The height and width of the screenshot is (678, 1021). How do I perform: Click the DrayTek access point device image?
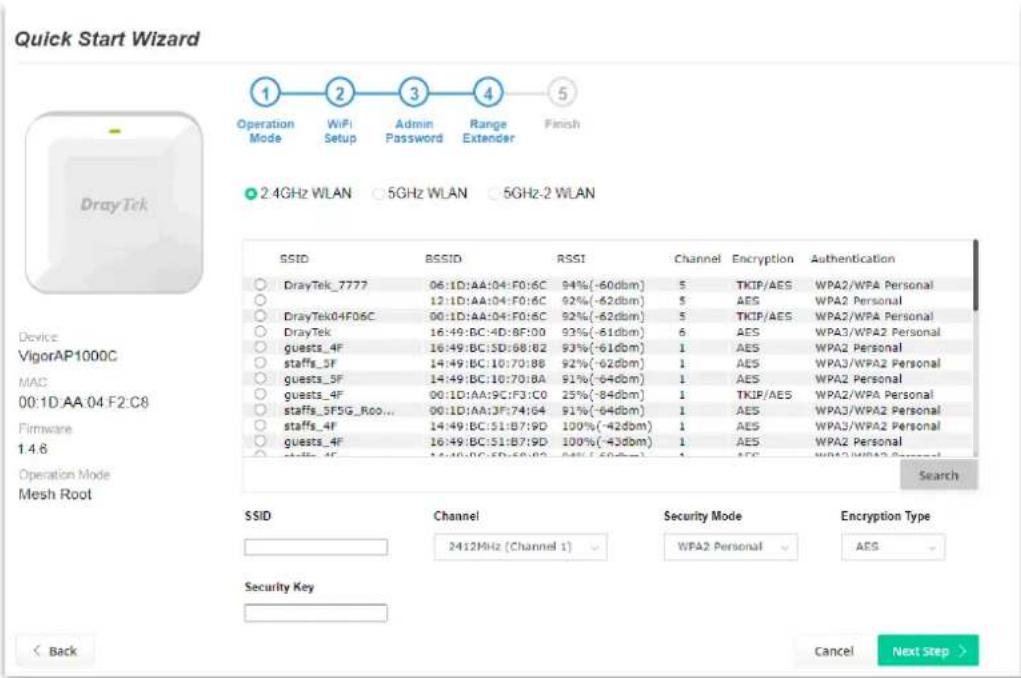[x=114, y=203]
